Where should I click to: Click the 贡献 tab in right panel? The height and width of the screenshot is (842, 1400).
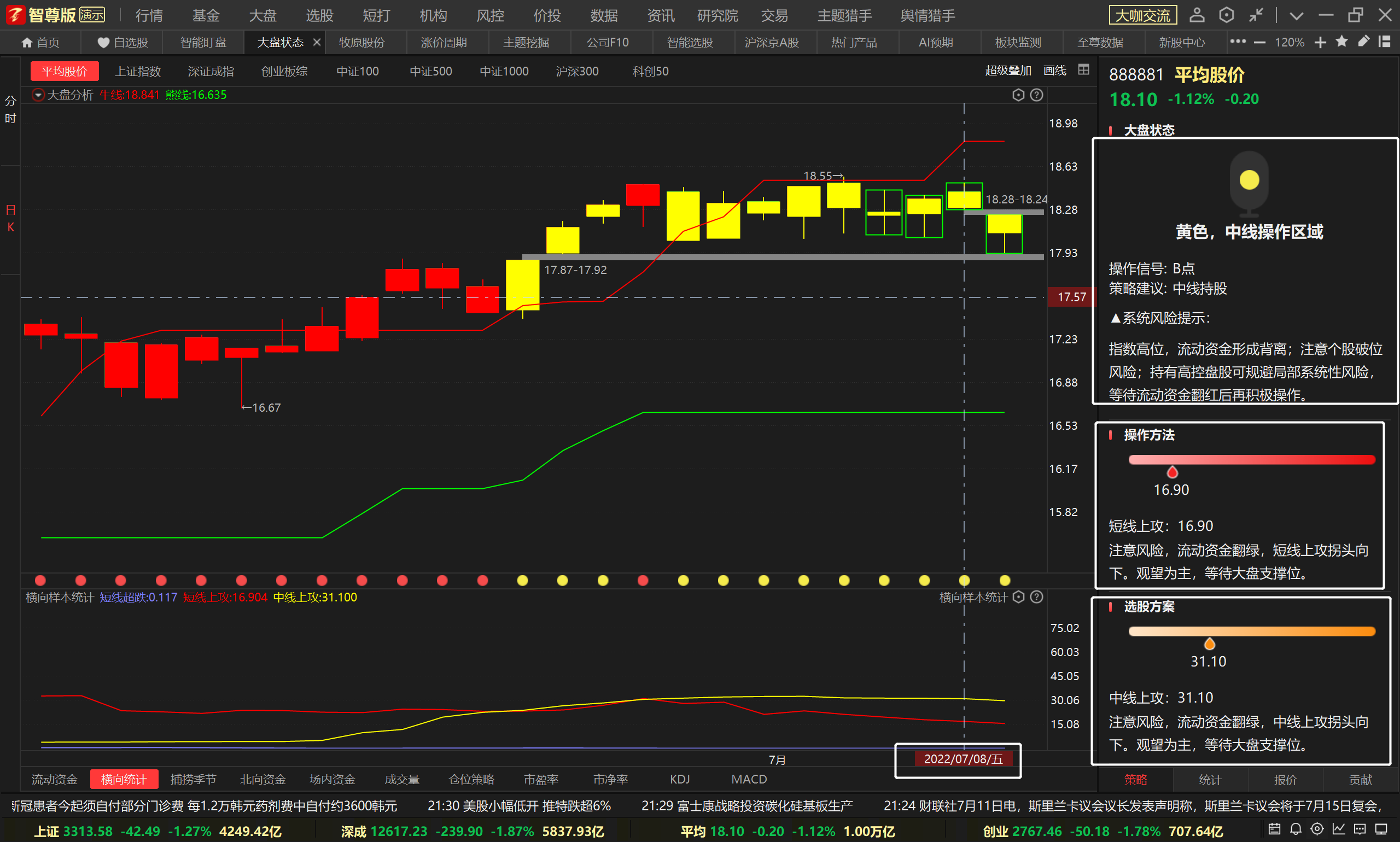coord(1360,780)
